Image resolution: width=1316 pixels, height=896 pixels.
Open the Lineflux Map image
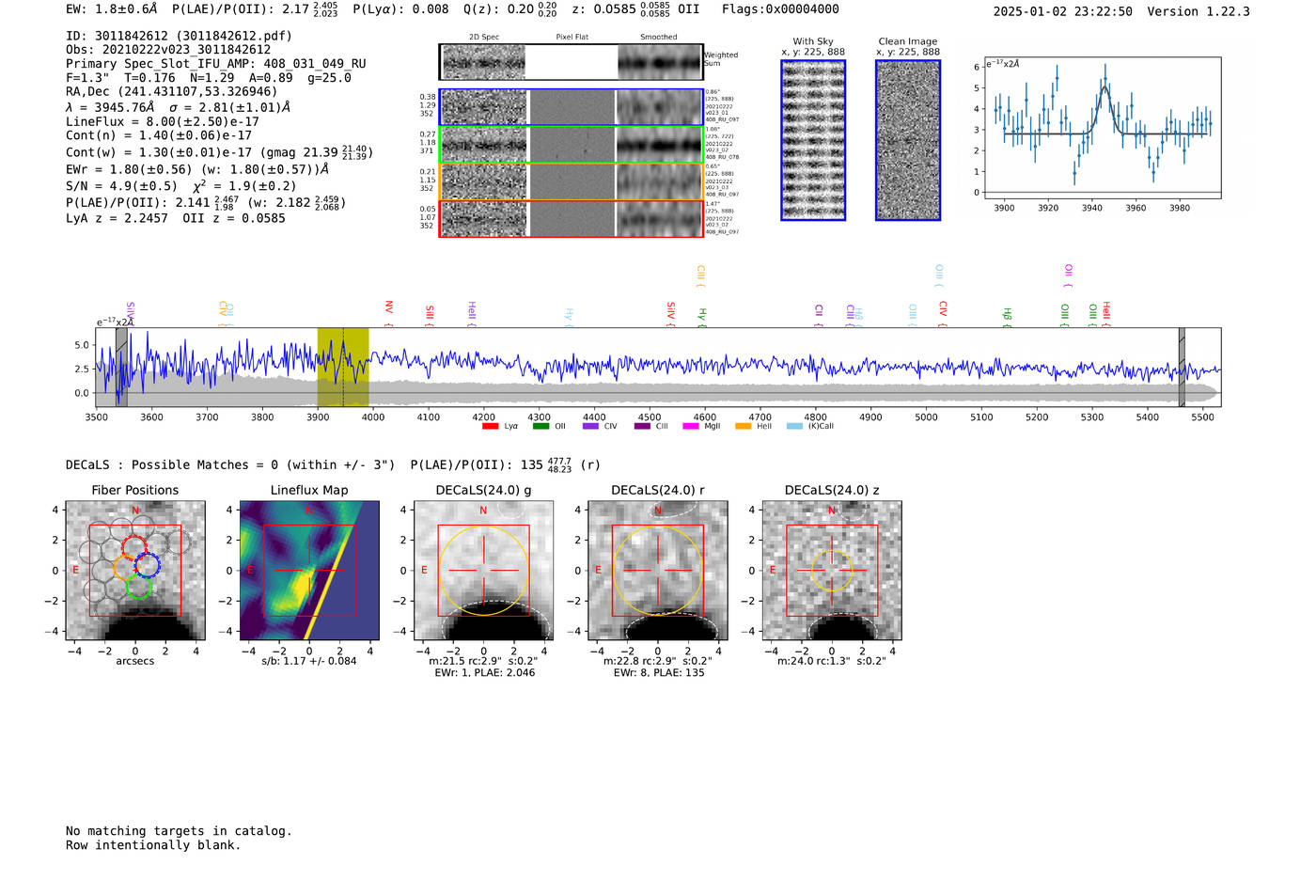pos(309,571)
